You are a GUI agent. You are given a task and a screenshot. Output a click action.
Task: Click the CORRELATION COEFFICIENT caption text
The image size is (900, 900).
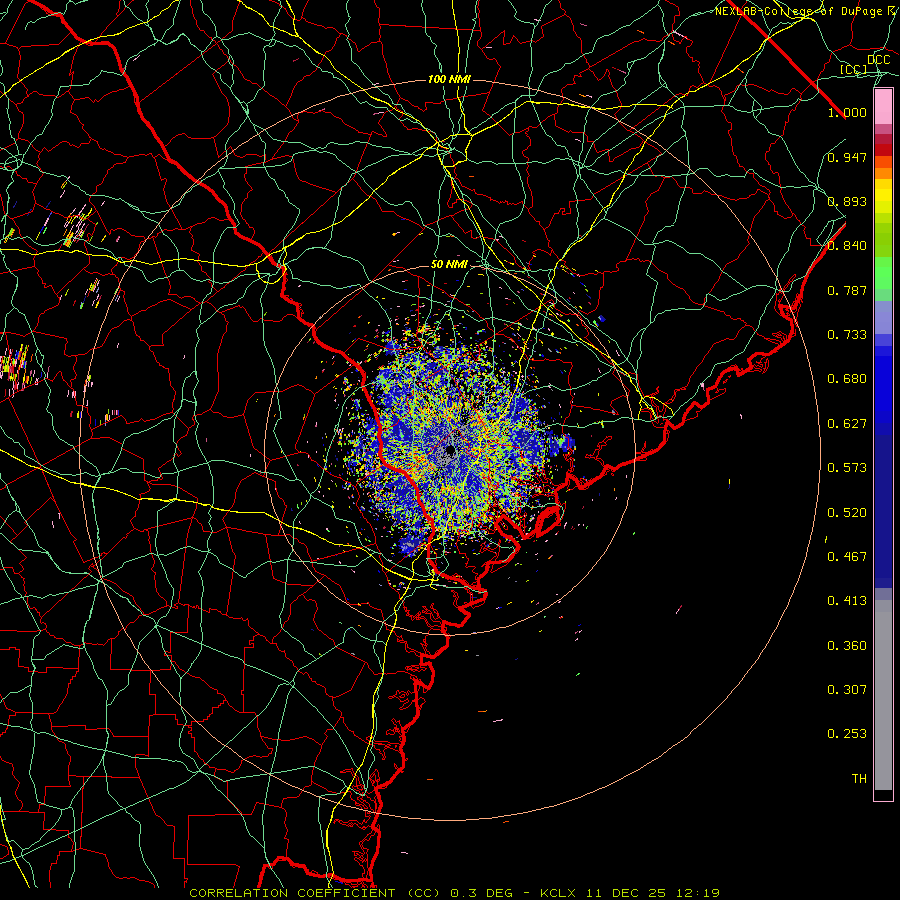[x=292, y=893]
